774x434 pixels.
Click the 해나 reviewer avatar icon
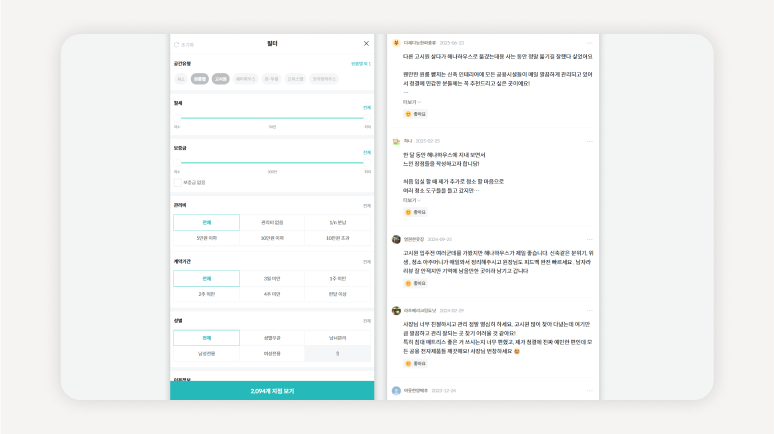pyautogui.click(x=397, y=141)
